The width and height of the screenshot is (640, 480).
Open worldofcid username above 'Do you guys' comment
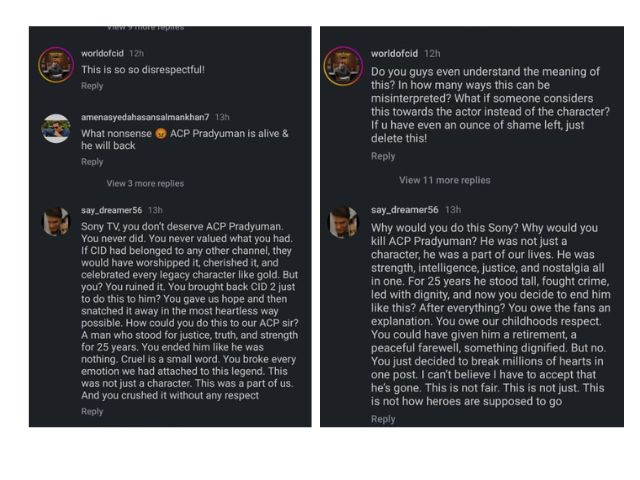click(394, 53)
